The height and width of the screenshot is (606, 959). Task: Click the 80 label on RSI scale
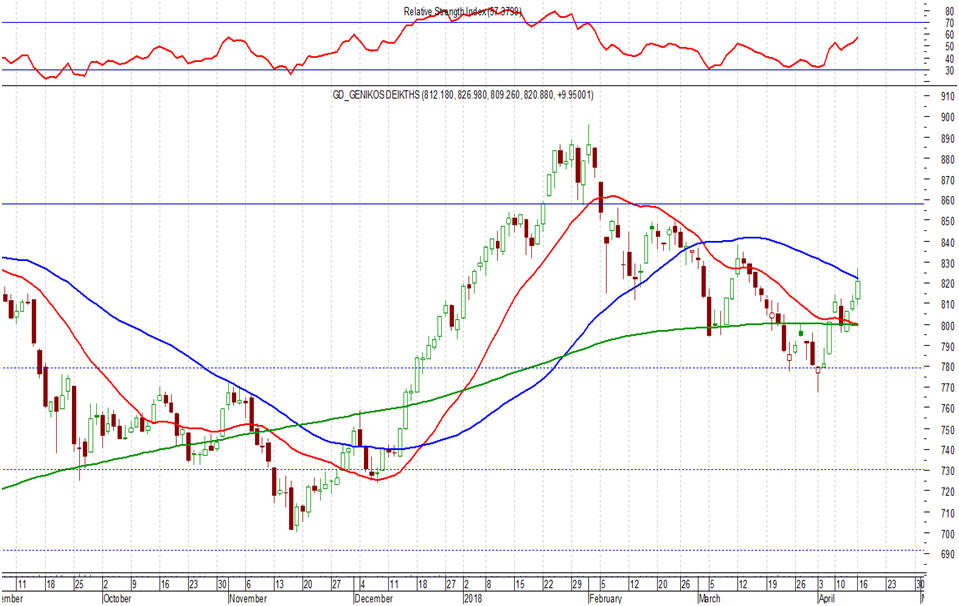[x=949, y=11]
